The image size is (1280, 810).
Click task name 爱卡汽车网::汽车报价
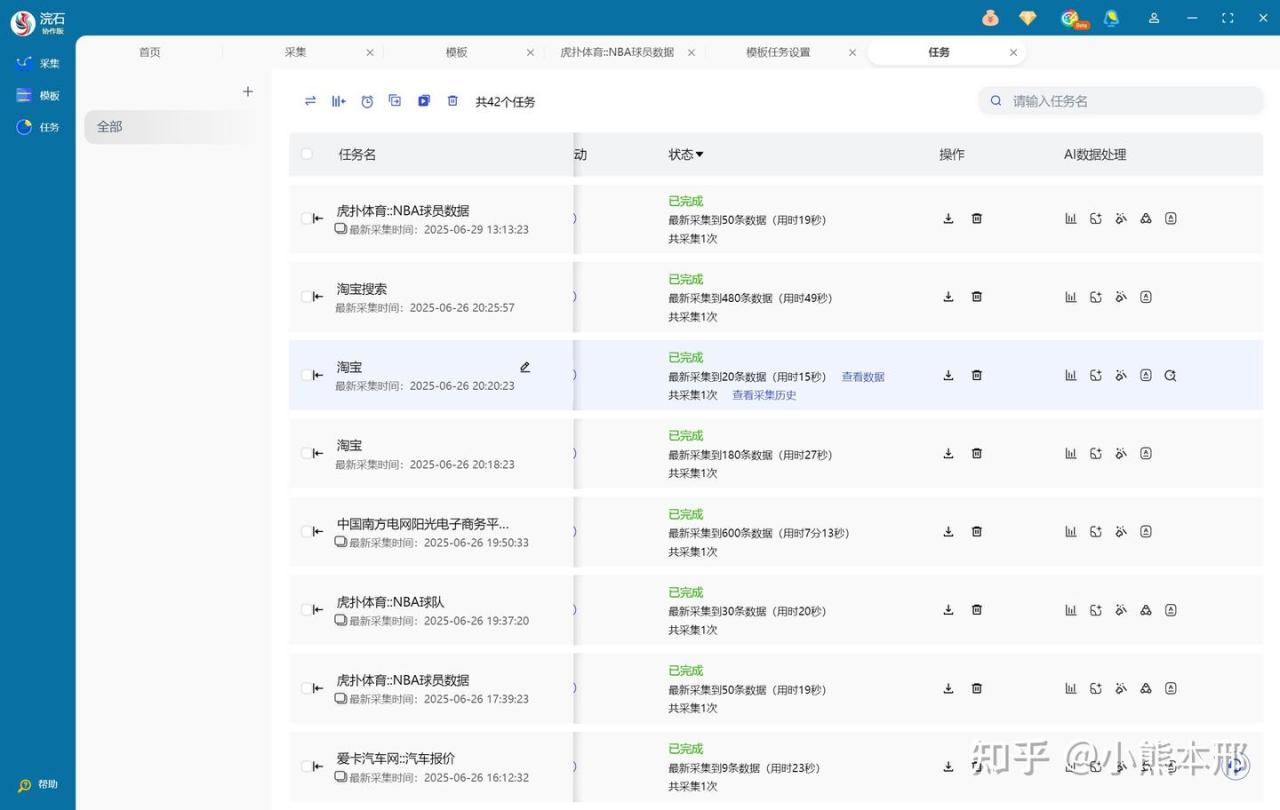396,758
